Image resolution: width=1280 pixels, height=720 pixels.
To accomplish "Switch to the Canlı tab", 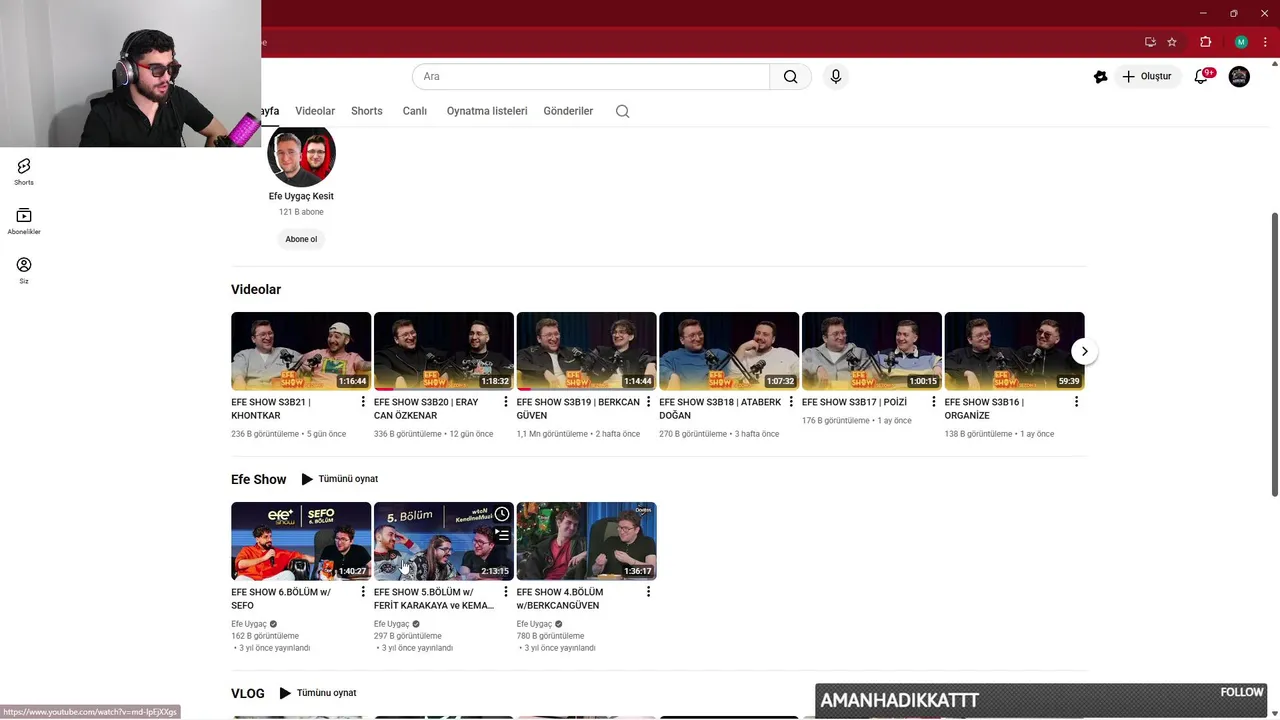I will pyautogui.click(x=415, y=111).
